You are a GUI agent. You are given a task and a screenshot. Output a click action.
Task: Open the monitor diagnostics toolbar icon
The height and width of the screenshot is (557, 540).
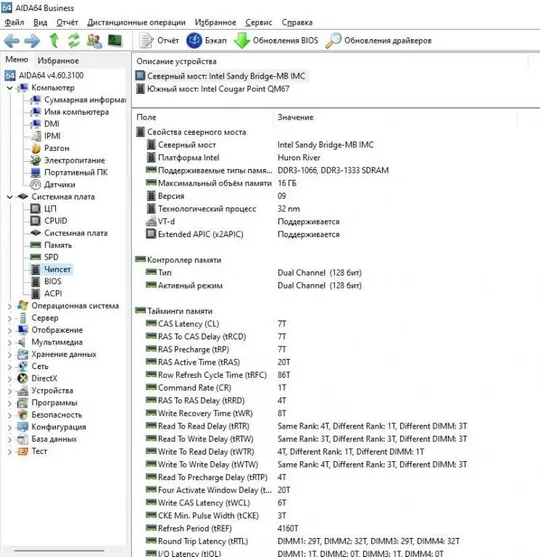(x=115, y=40)
